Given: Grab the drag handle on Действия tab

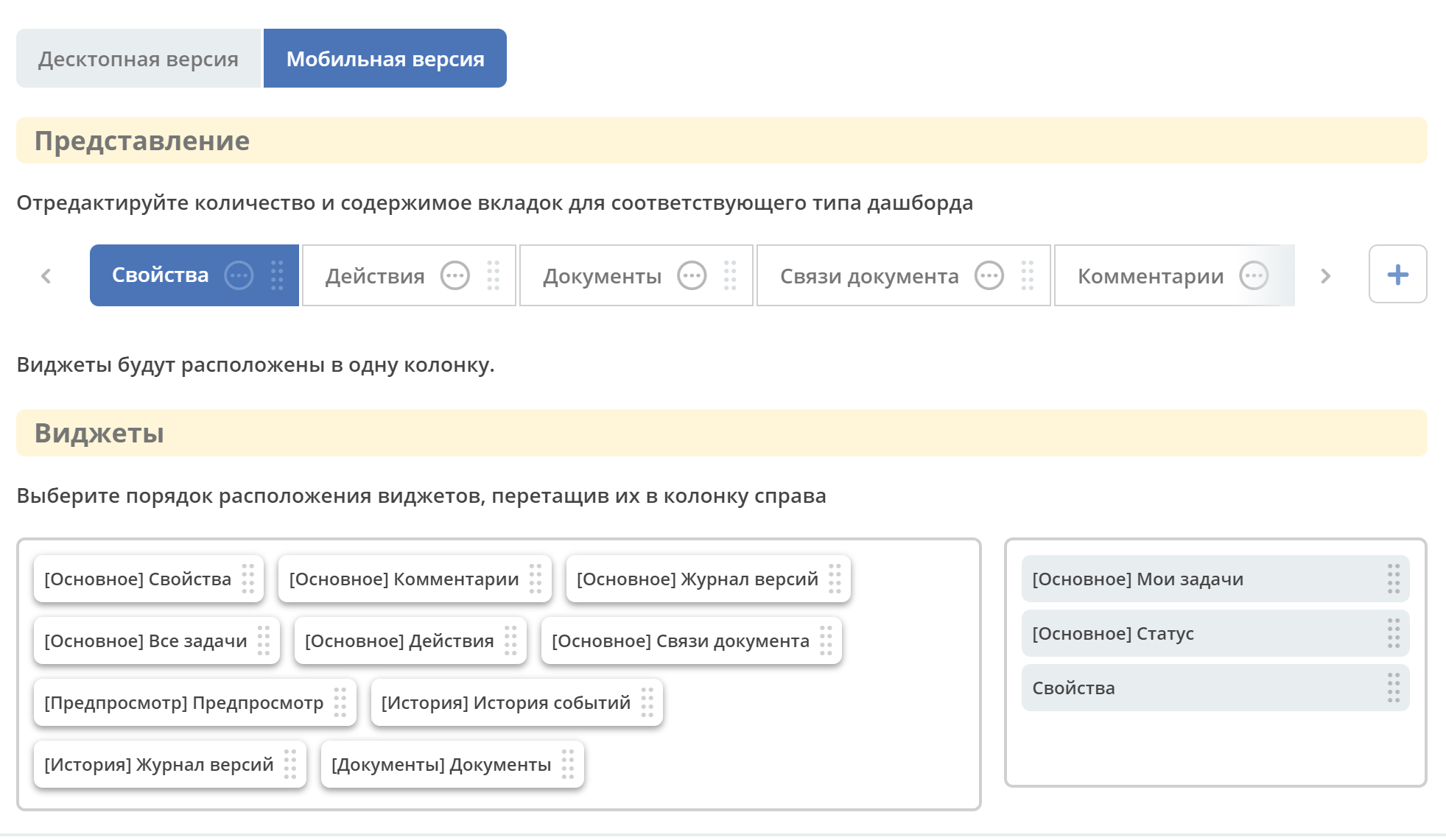Looking at the screenshot, I should point(494,276).
